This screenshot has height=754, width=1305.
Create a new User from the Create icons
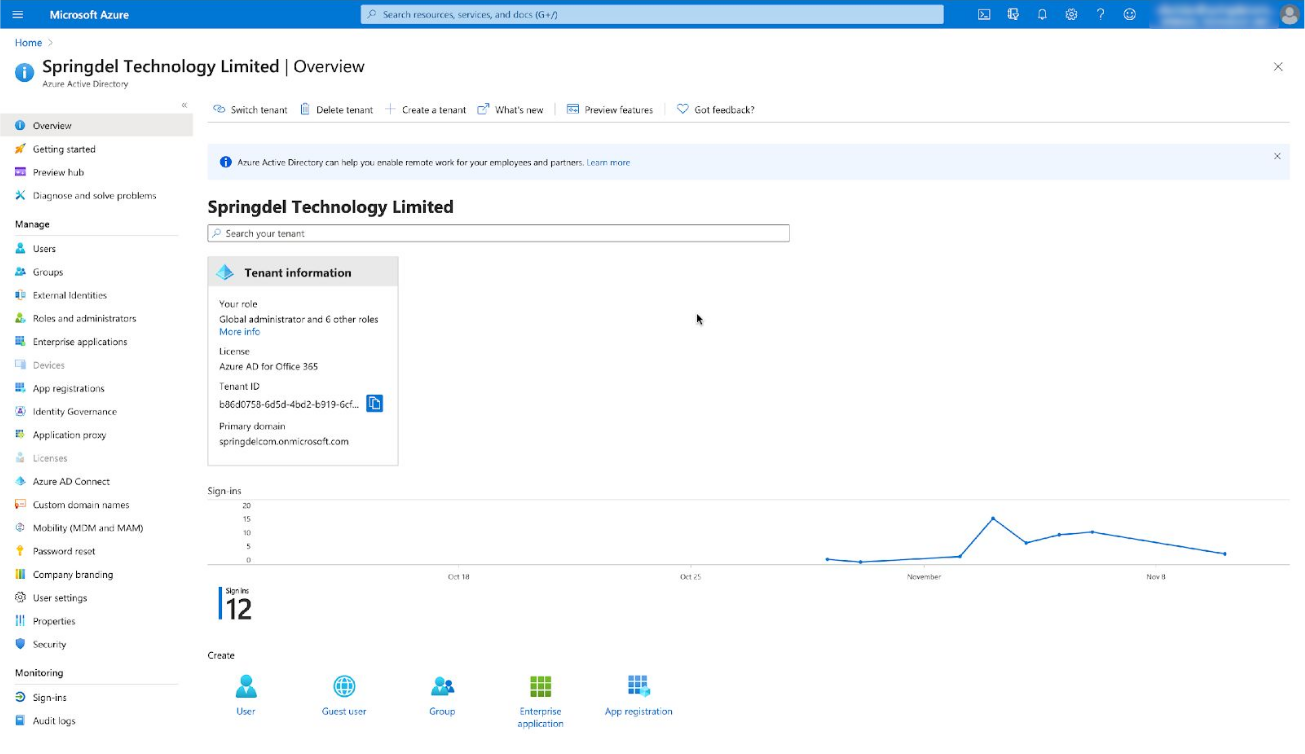[246, 695]
